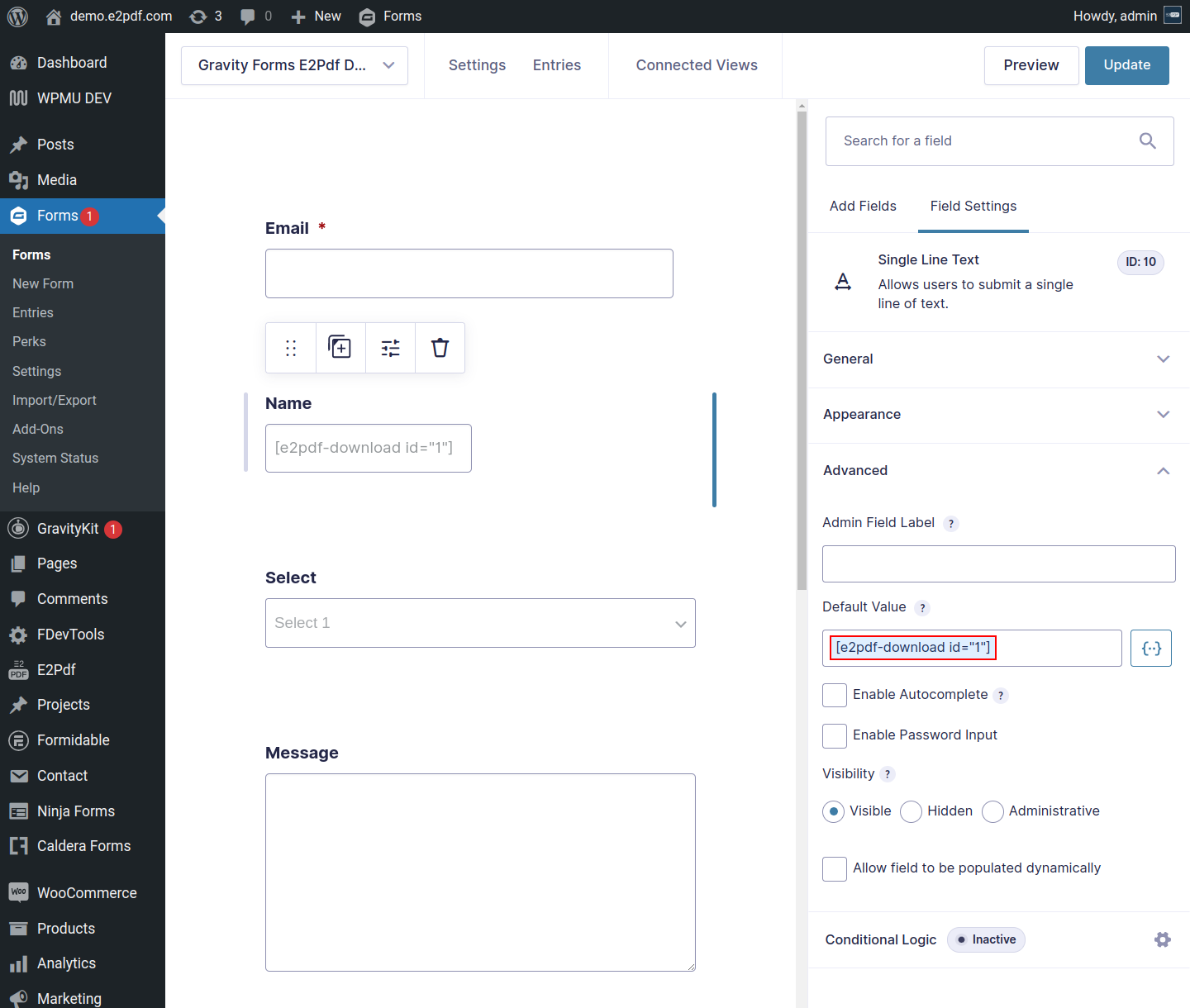Open field settings sliders icon
The height and width of the screenshot is (1008, 1190).
[x=390, y=348]
